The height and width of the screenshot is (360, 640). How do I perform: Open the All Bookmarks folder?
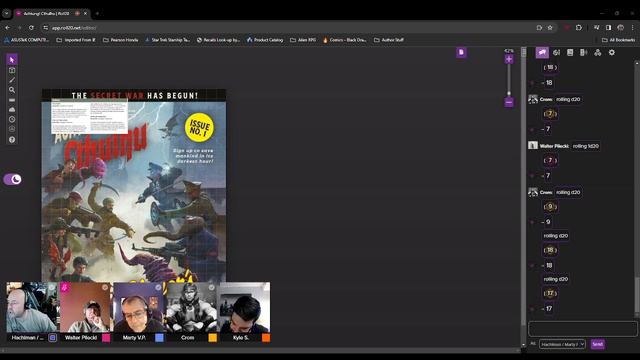(x=618, y=40)
